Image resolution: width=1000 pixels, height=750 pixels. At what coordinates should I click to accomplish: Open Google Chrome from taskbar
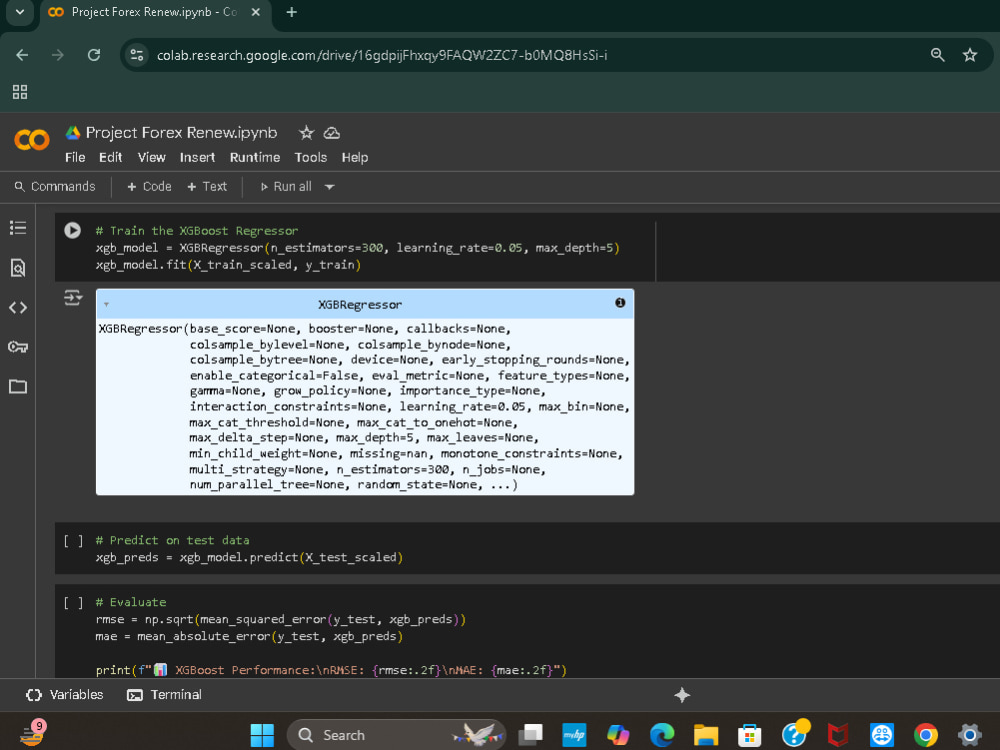925,735
